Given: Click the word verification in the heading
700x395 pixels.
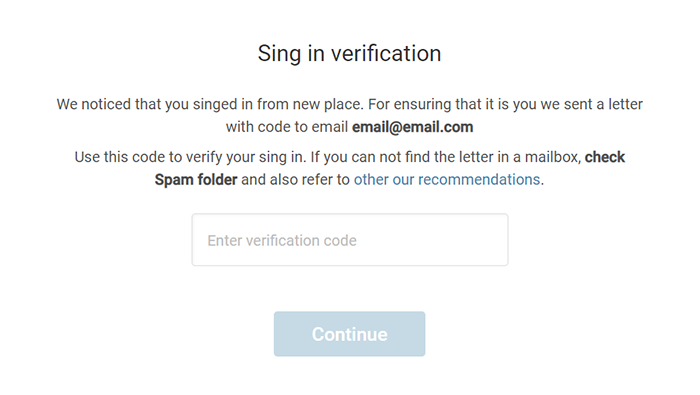Looking at the screenshot, I should pyautogui.click(x=386, y=54).
